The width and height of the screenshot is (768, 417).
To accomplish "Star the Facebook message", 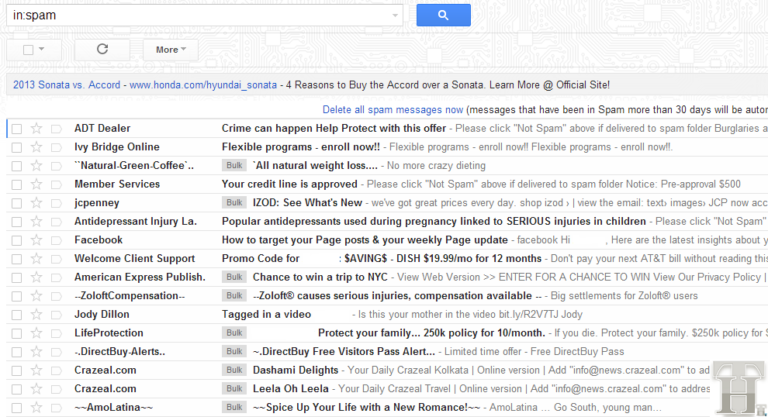I will tap(36, 240).
